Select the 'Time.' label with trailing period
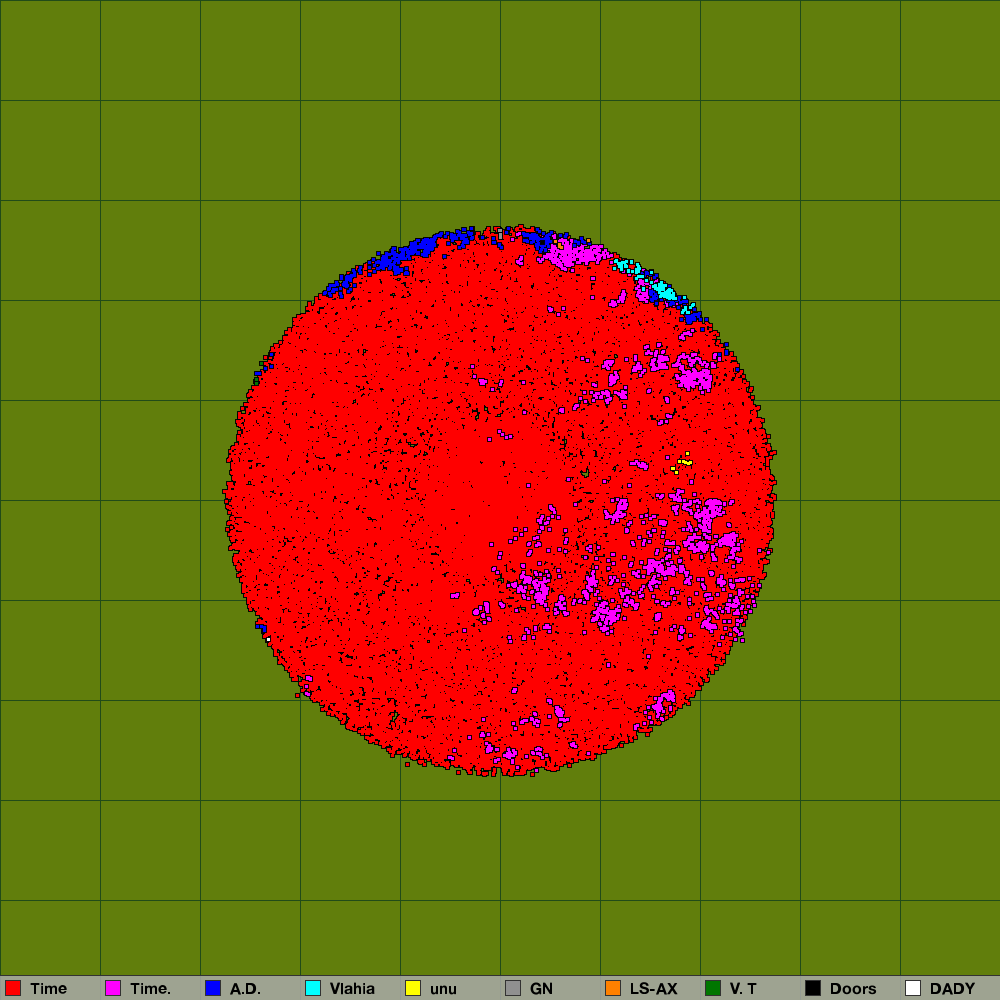1000x1000 pixels. click(x=151, y=989)
